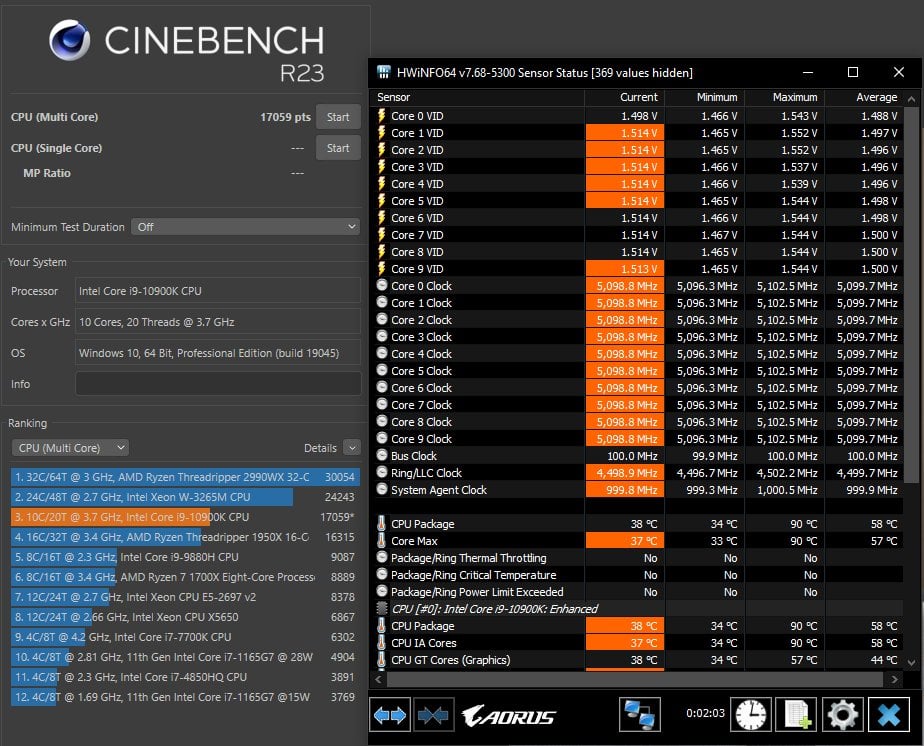924x746 pixels.
Task: Open the CPU (Multi Core) ranking dropdown
Action: [70, 448]
